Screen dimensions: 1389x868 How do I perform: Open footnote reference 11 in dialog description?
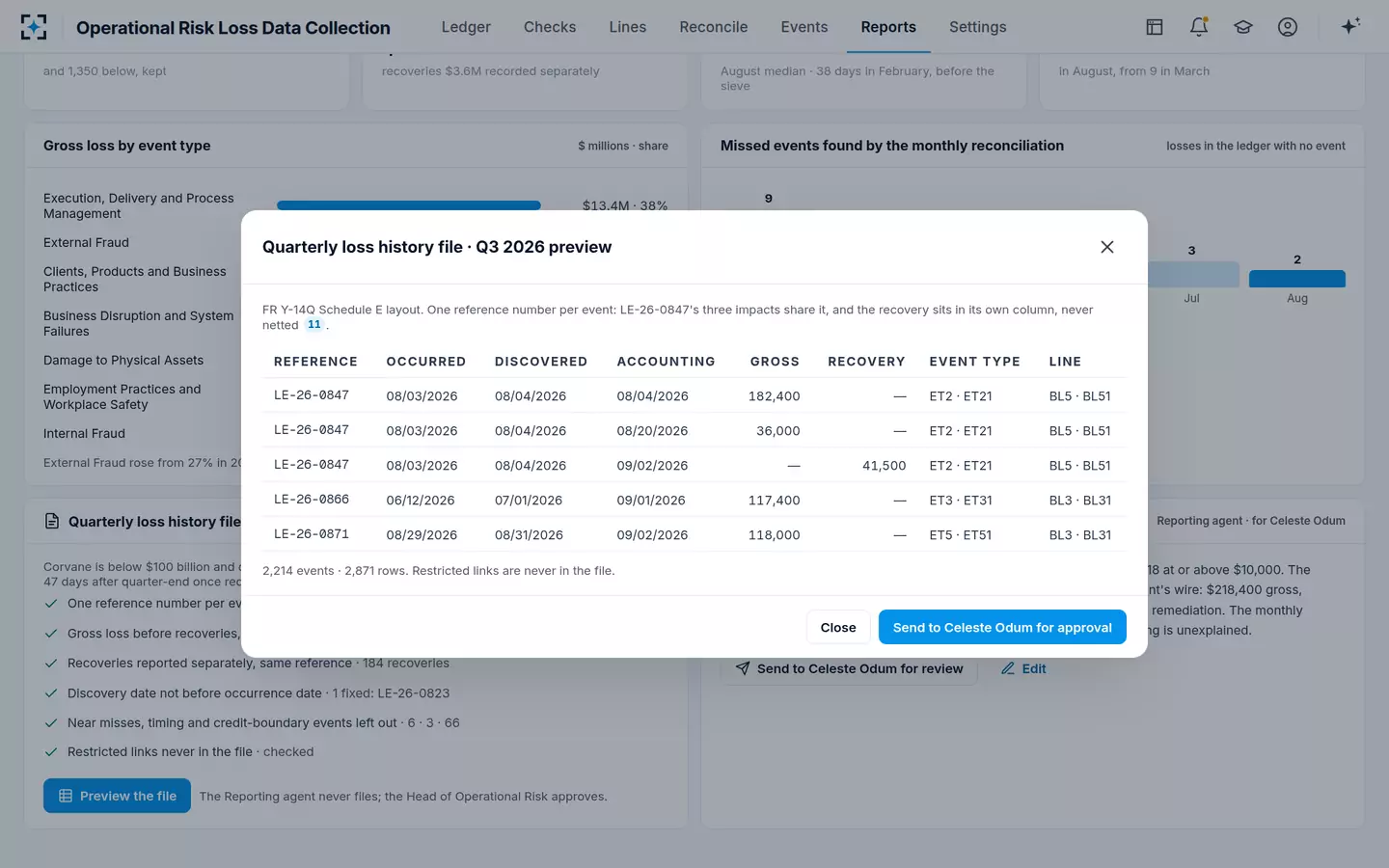click(x=314, y=325)
